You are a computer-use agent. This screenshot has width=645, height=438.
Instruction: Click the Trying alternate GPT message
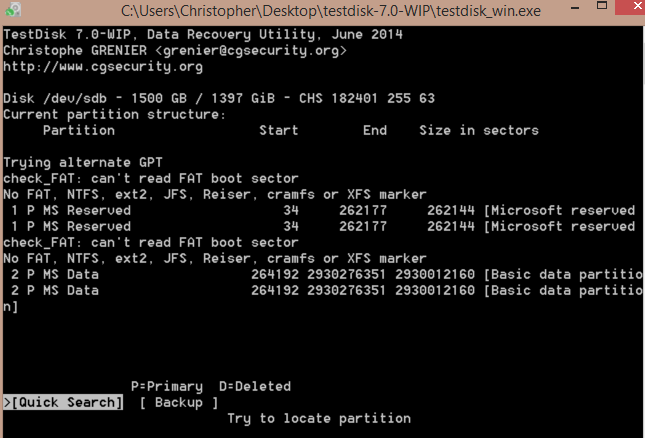pos(83,162)
